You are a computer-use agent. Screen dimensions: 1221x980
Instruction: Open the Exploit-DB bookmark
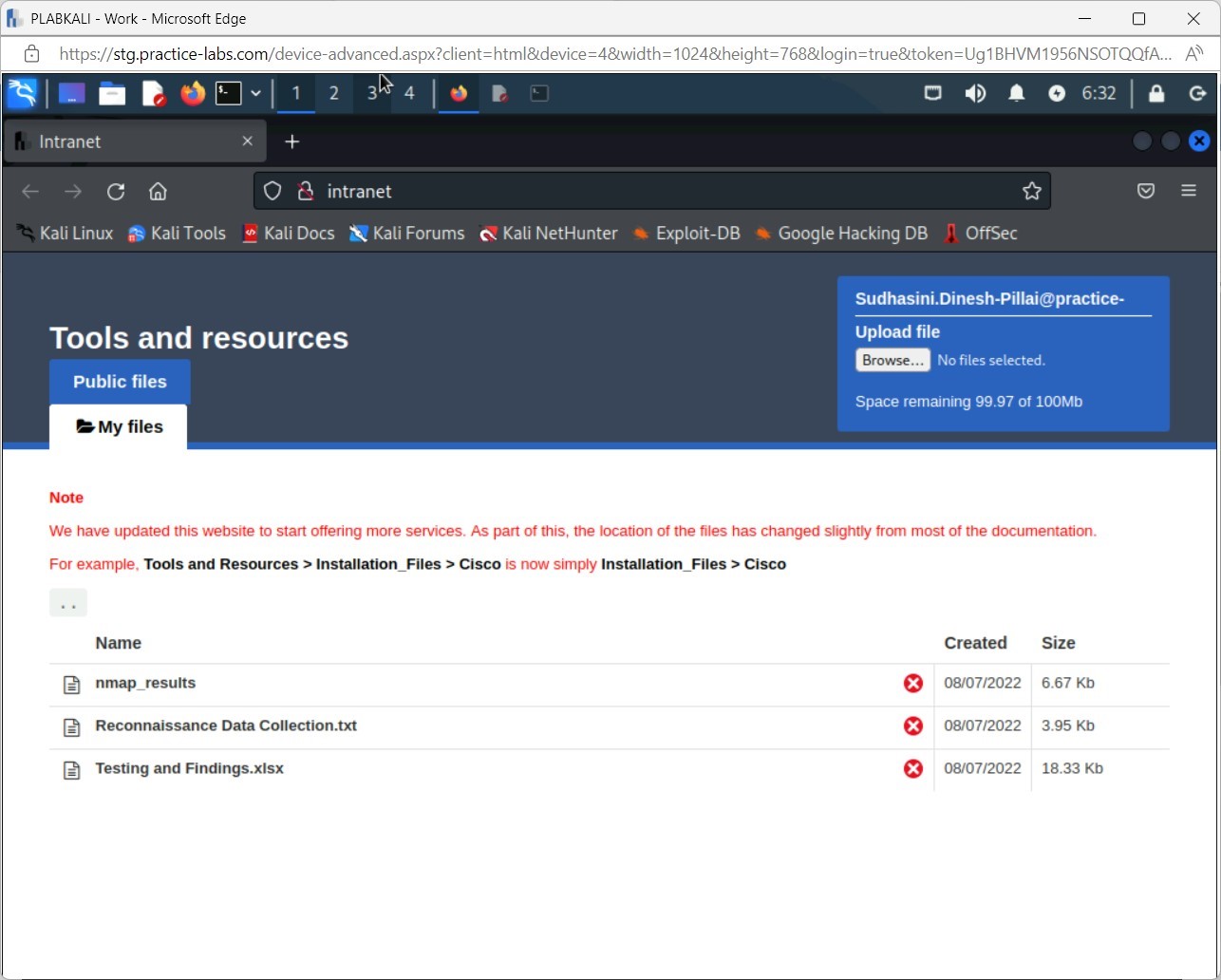(697, 234)
